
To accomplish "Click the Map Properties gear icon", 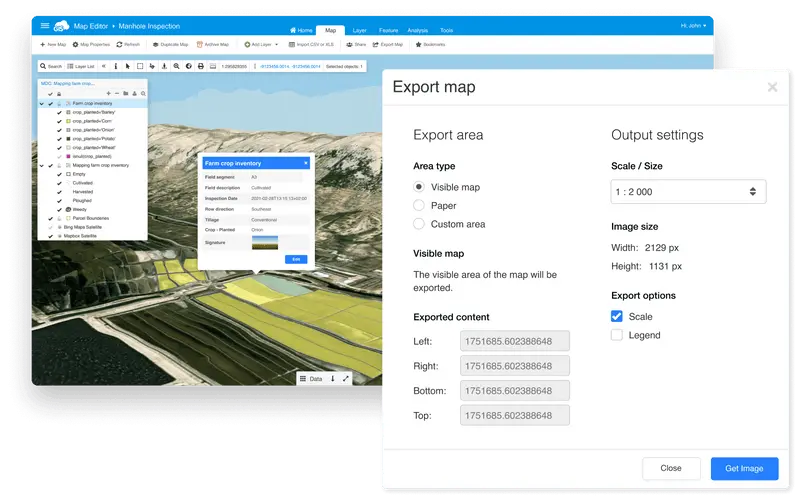I will (76, 45).
